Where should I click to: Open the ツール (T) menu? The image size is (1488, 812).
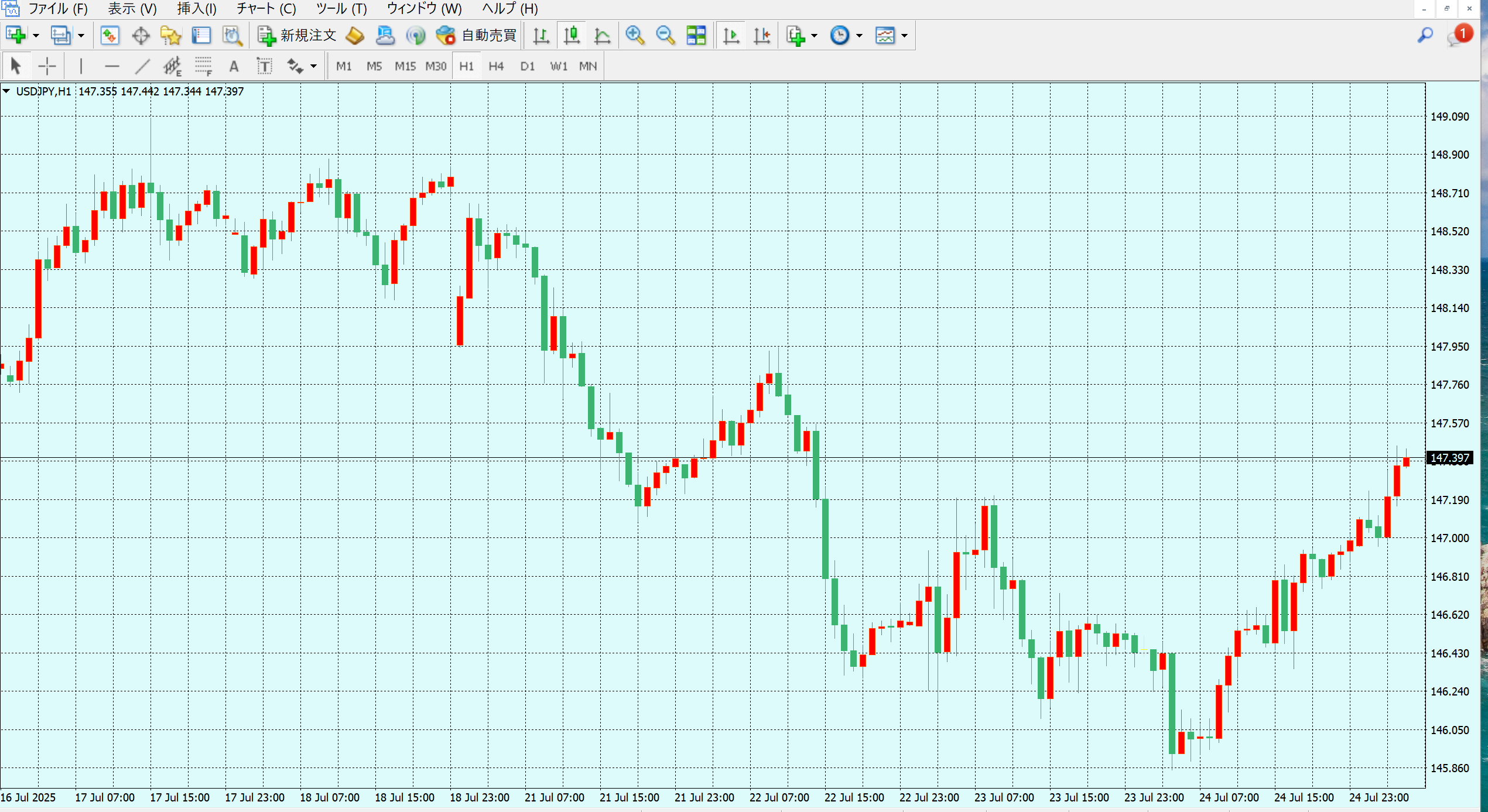[341, 9]
